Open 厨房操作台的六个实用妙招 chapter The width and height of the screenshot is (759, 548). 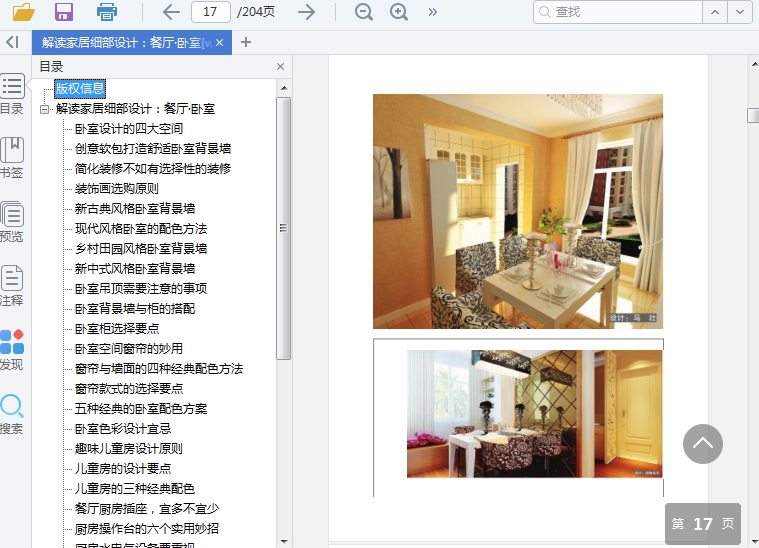point(147,529)
